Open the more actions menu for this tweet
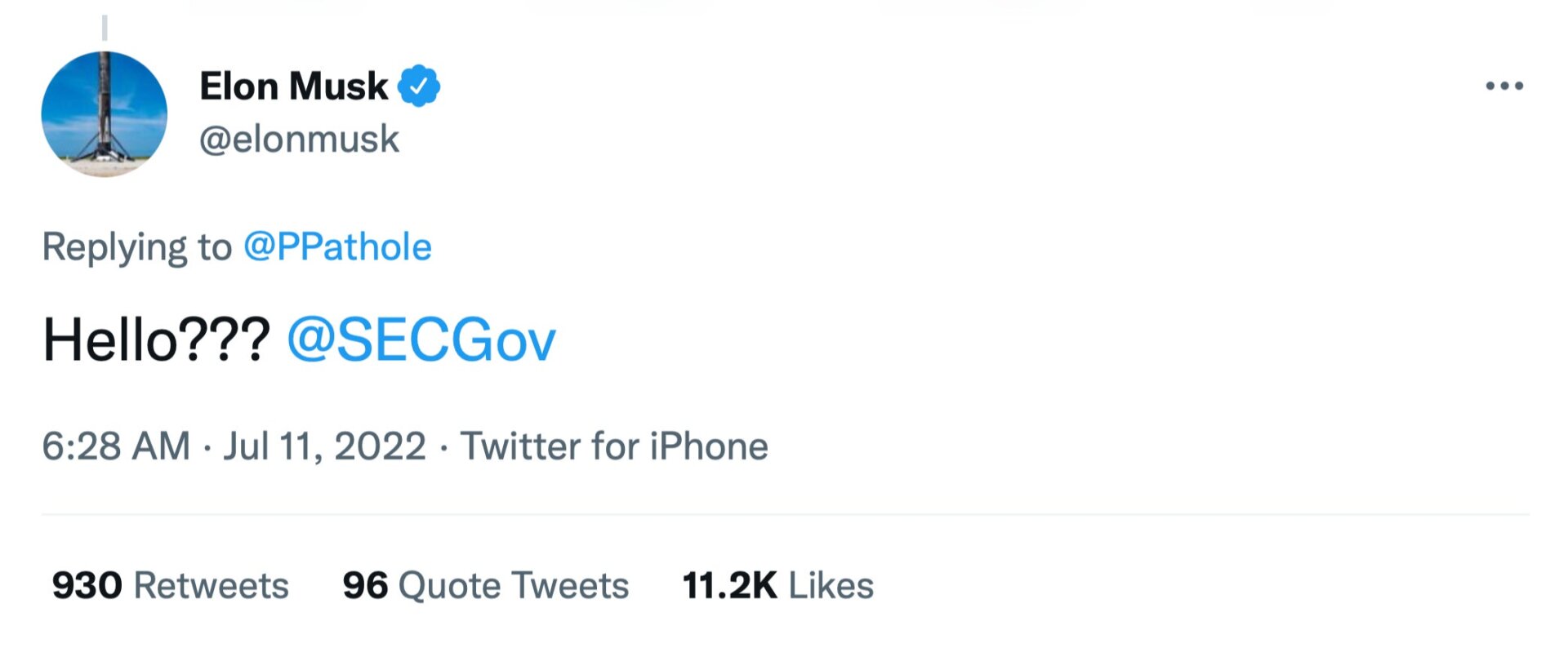Screen dimensions: 1568x648 pyautogui.click(x=1505, y=85)
